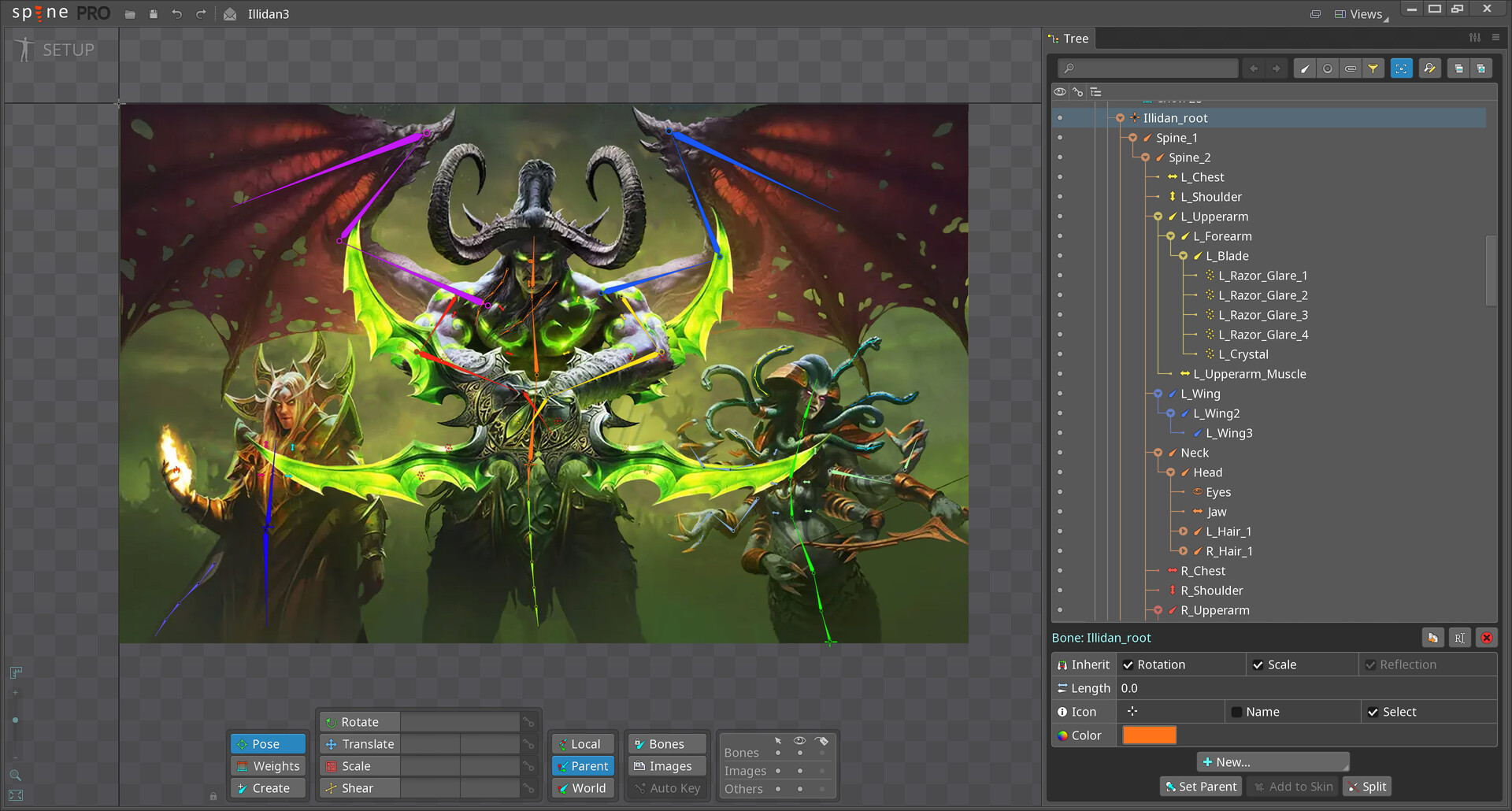This screenshot has width=1512, height=811.
Task: Collapse the Neck node
Action: 1158,453
